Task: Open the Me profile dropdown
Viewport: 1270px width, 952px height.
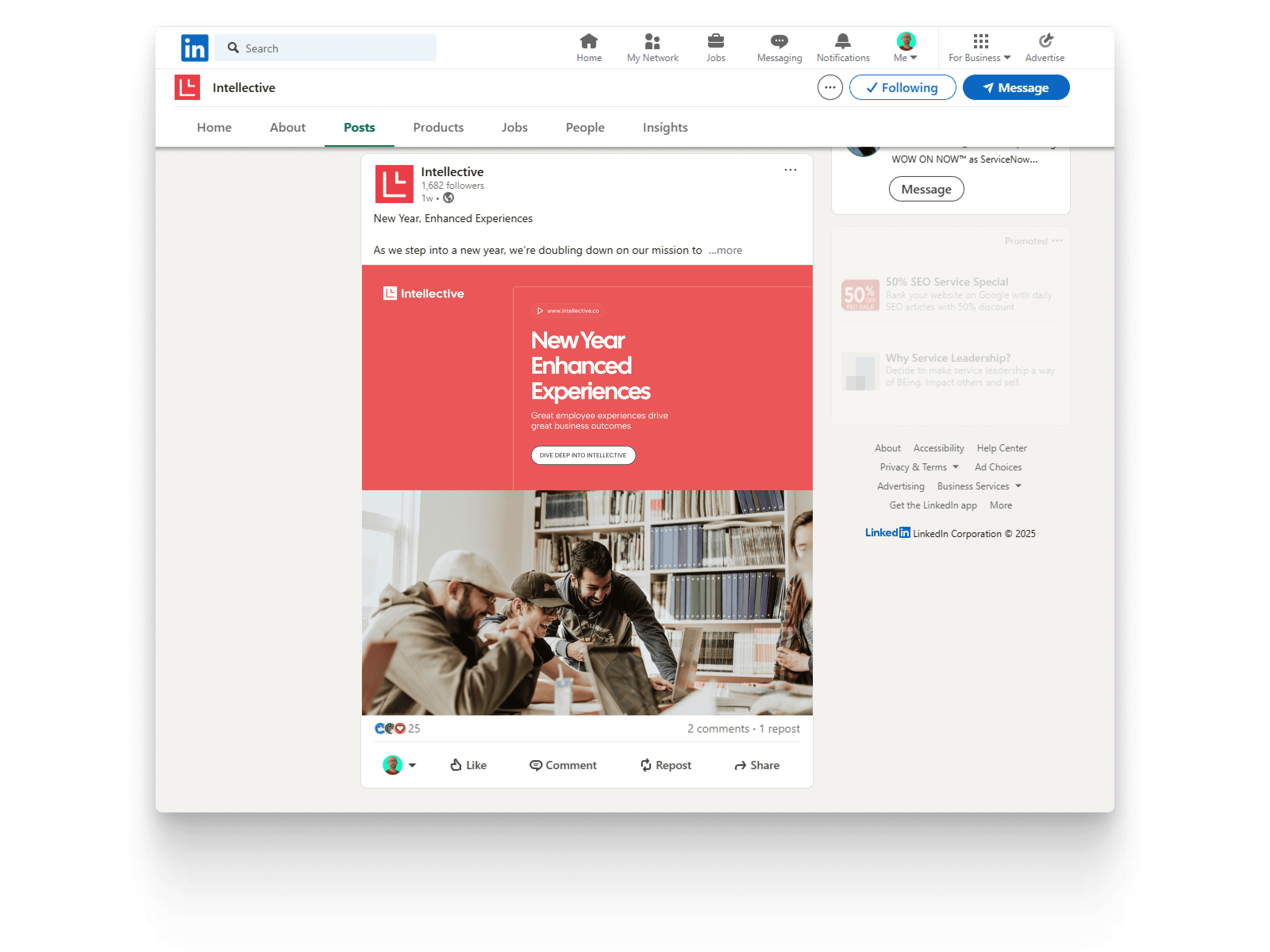Action: (905, 48)
